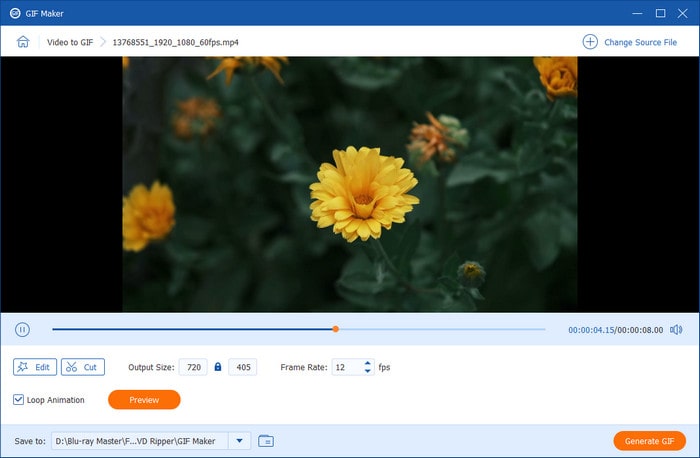This screenshot has height=458, width=700.
Task: Open the Edit tool
Action: 35,367
